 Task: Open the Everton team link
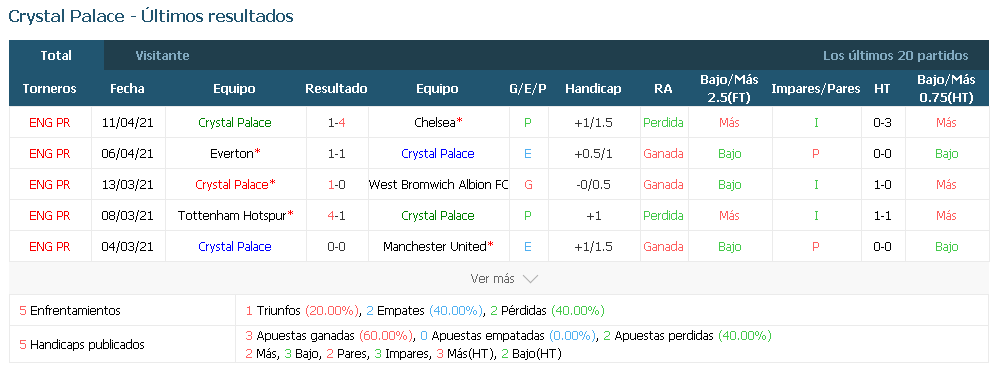232,154
